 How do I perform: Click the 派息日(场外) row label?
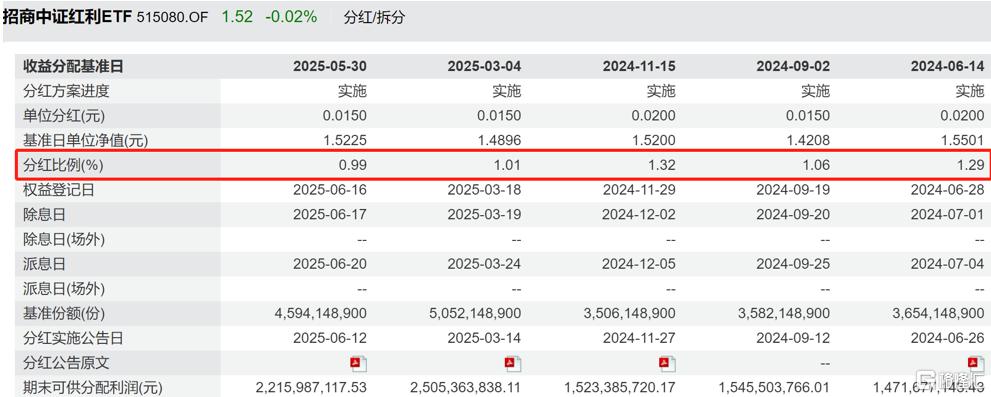pyautogui.click(x=64, y=289)
